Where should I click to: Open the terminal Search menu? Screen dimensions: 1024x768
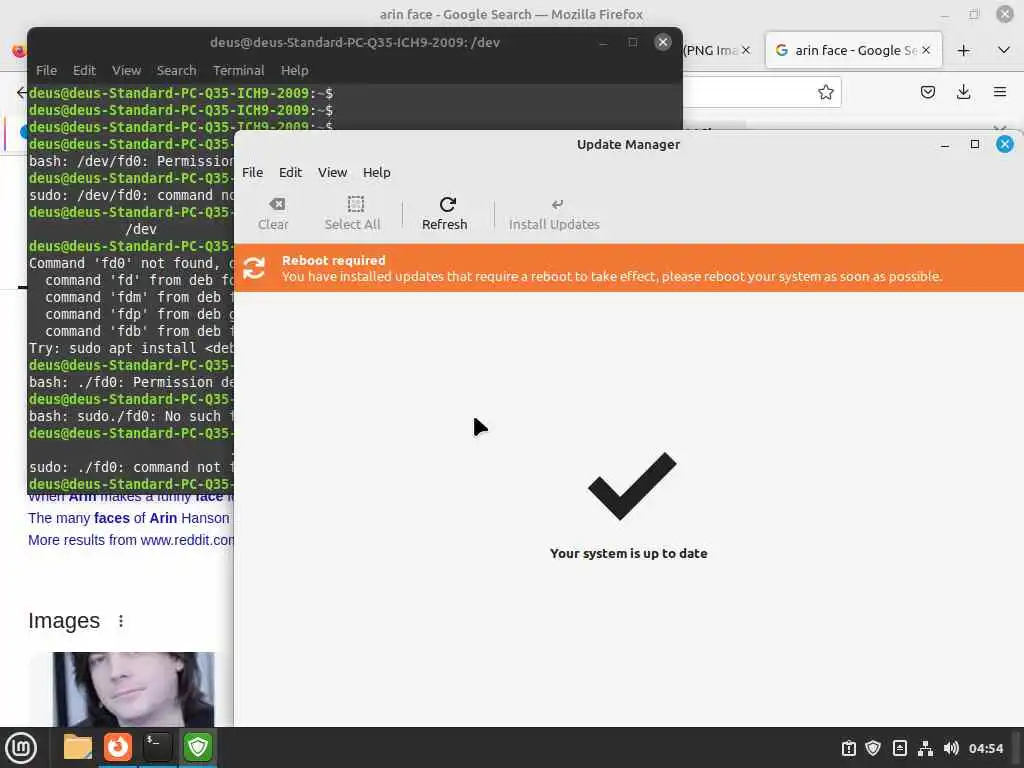pos(176,71)
